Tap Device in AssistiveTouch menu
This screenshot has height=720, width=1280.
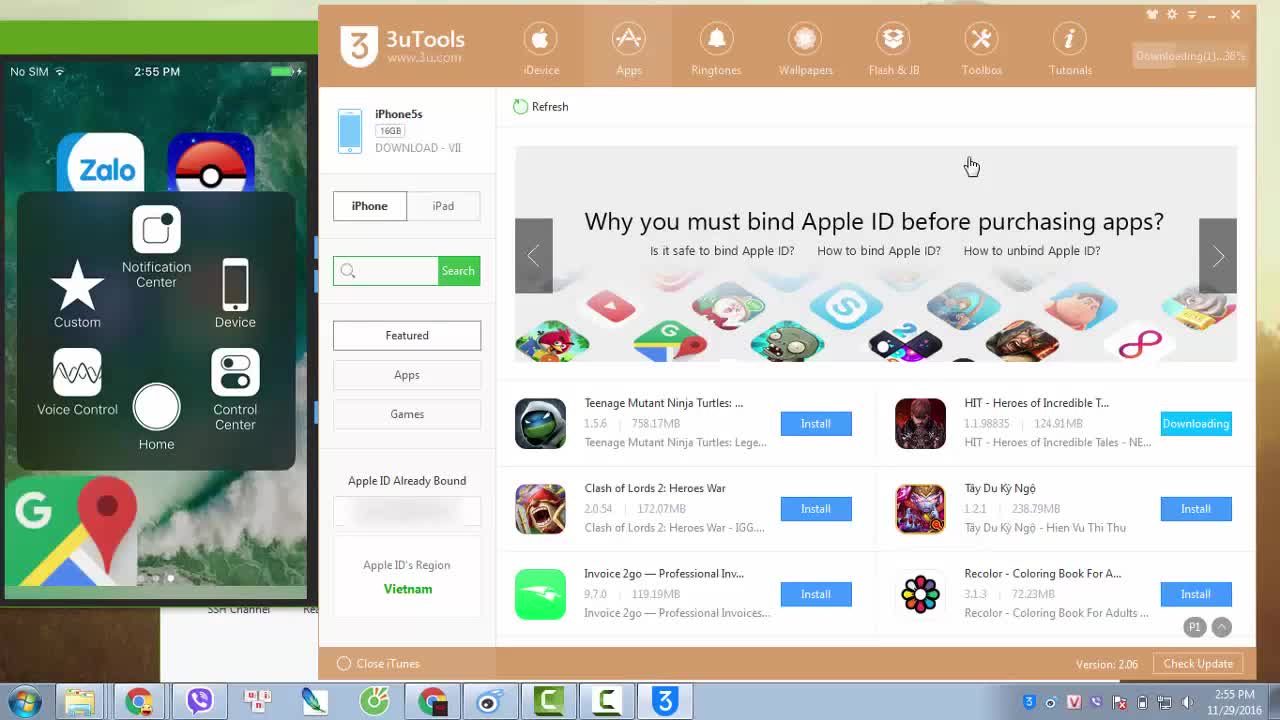point(235,294)
